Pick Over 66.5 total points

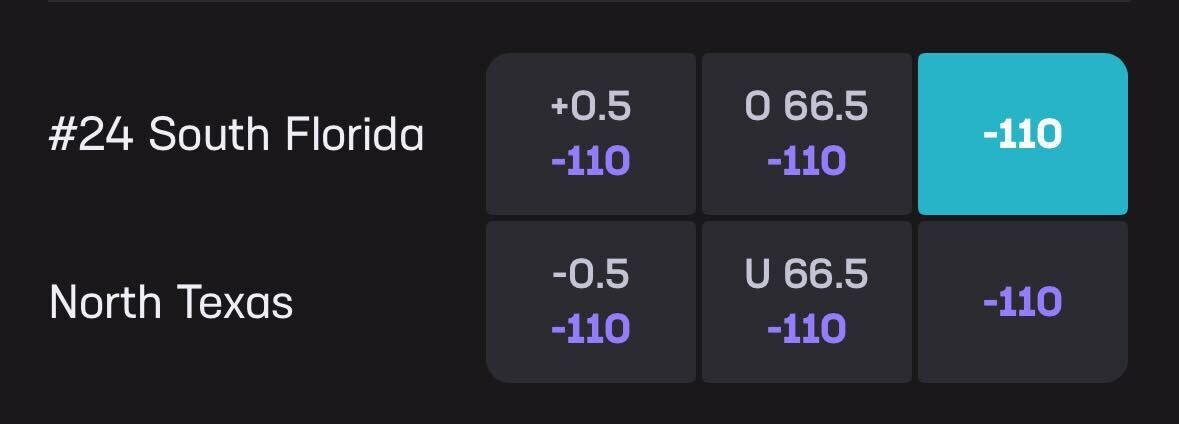click(806, 134)
